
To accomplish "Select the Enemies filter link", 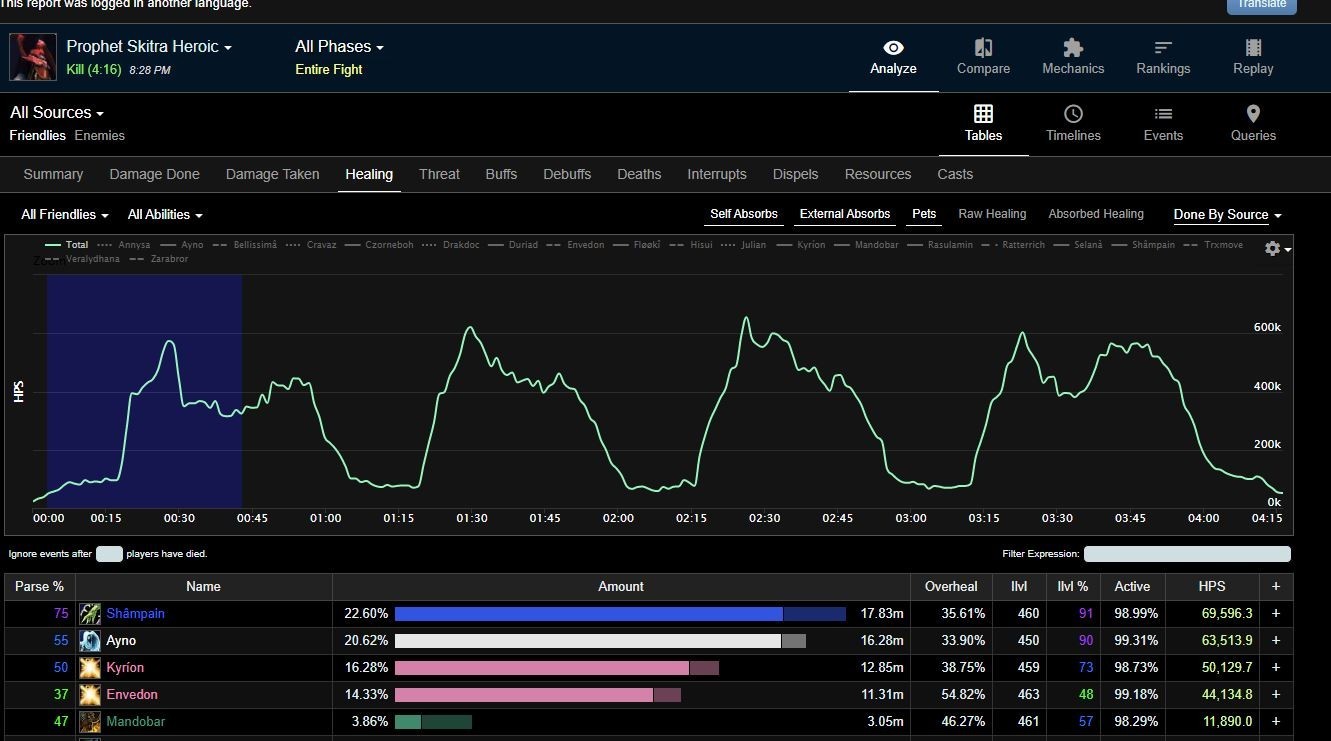I will coord(100,135).
